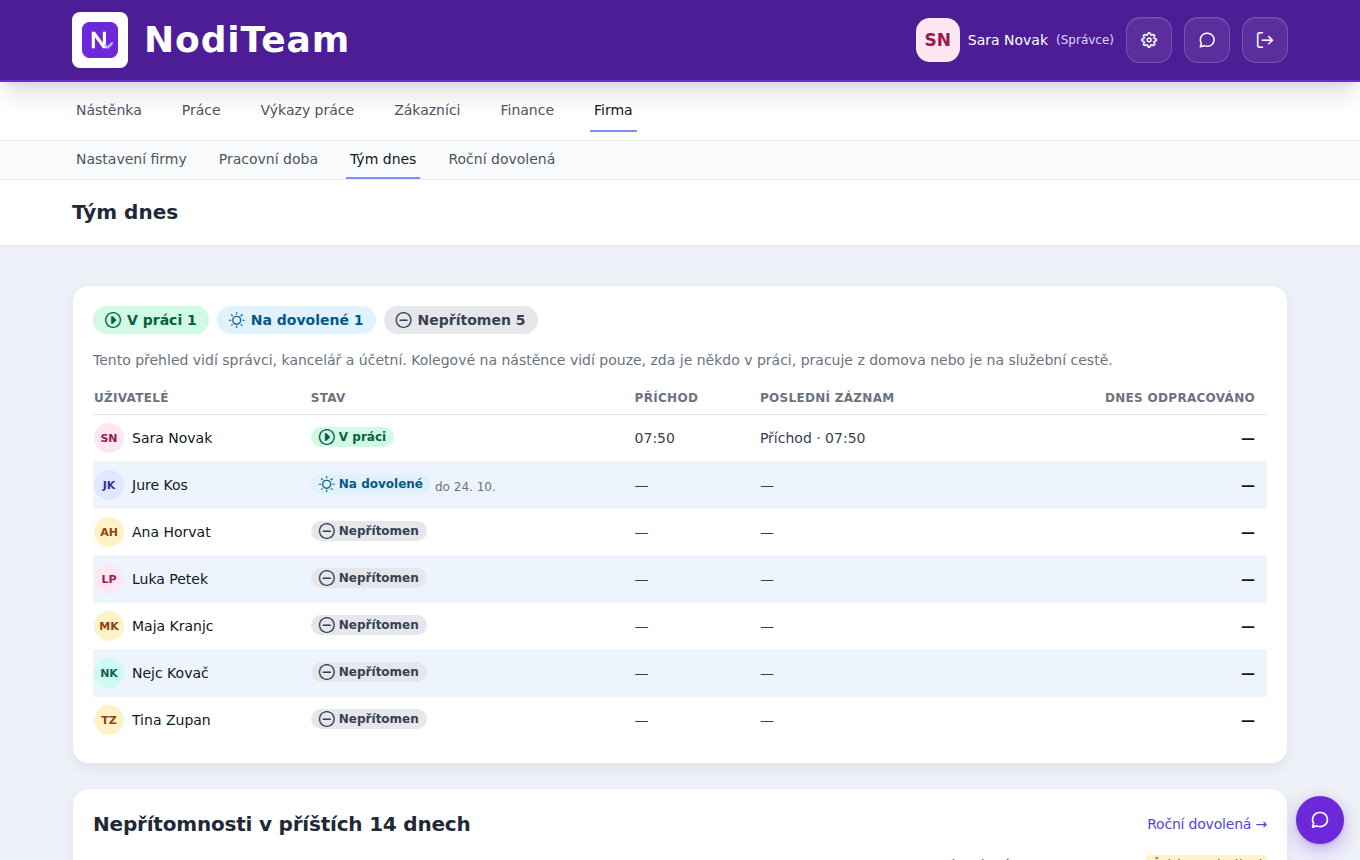Click Luka Petek's LP avatar
This screenshot has height=860, width=1360.
[109, 579]
